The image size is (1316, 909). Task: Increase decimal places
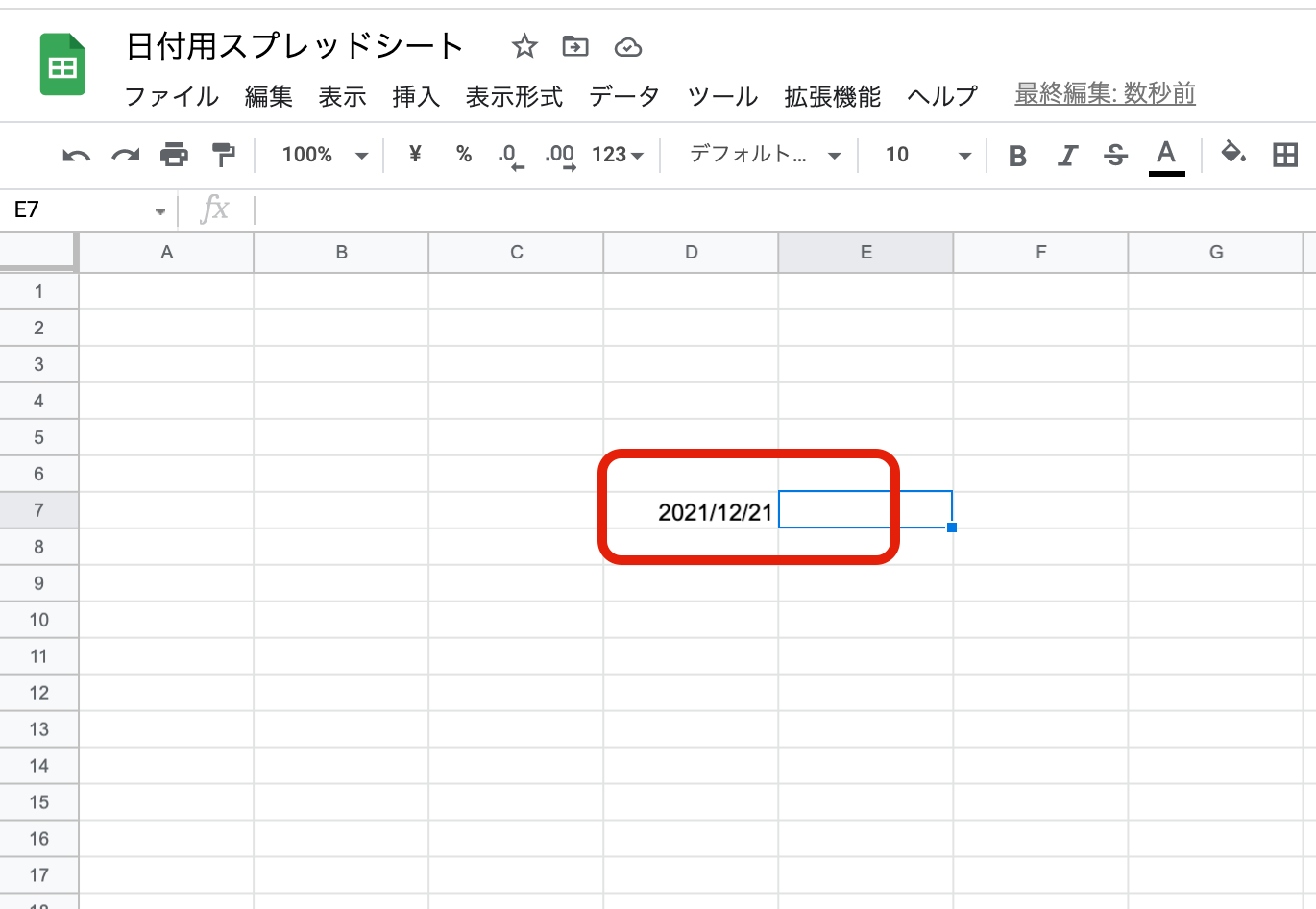tap(560, 157)
